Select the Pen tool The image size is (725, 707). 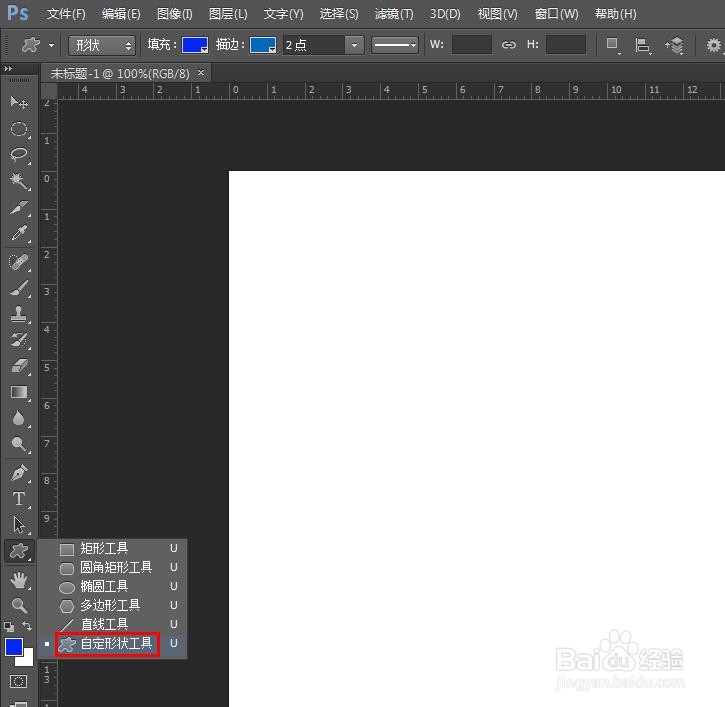pos(19,473)
